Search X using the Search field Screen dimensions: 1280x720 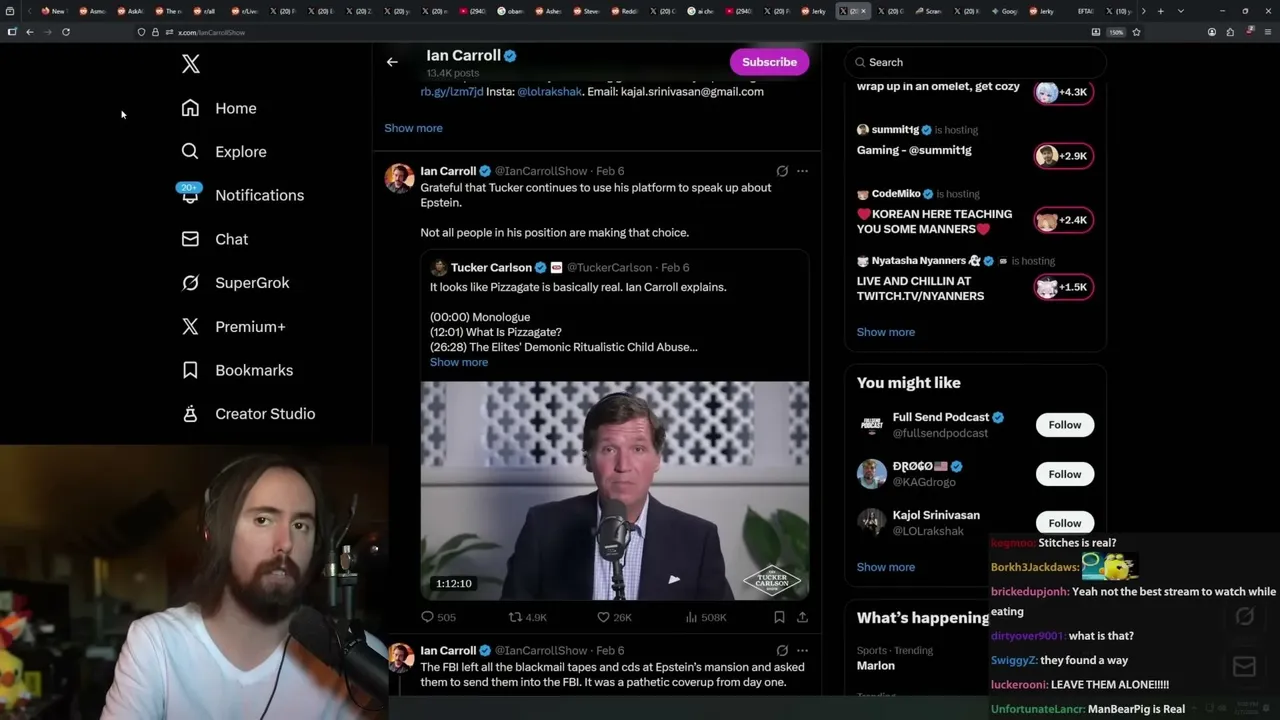[x=975, y=62]
